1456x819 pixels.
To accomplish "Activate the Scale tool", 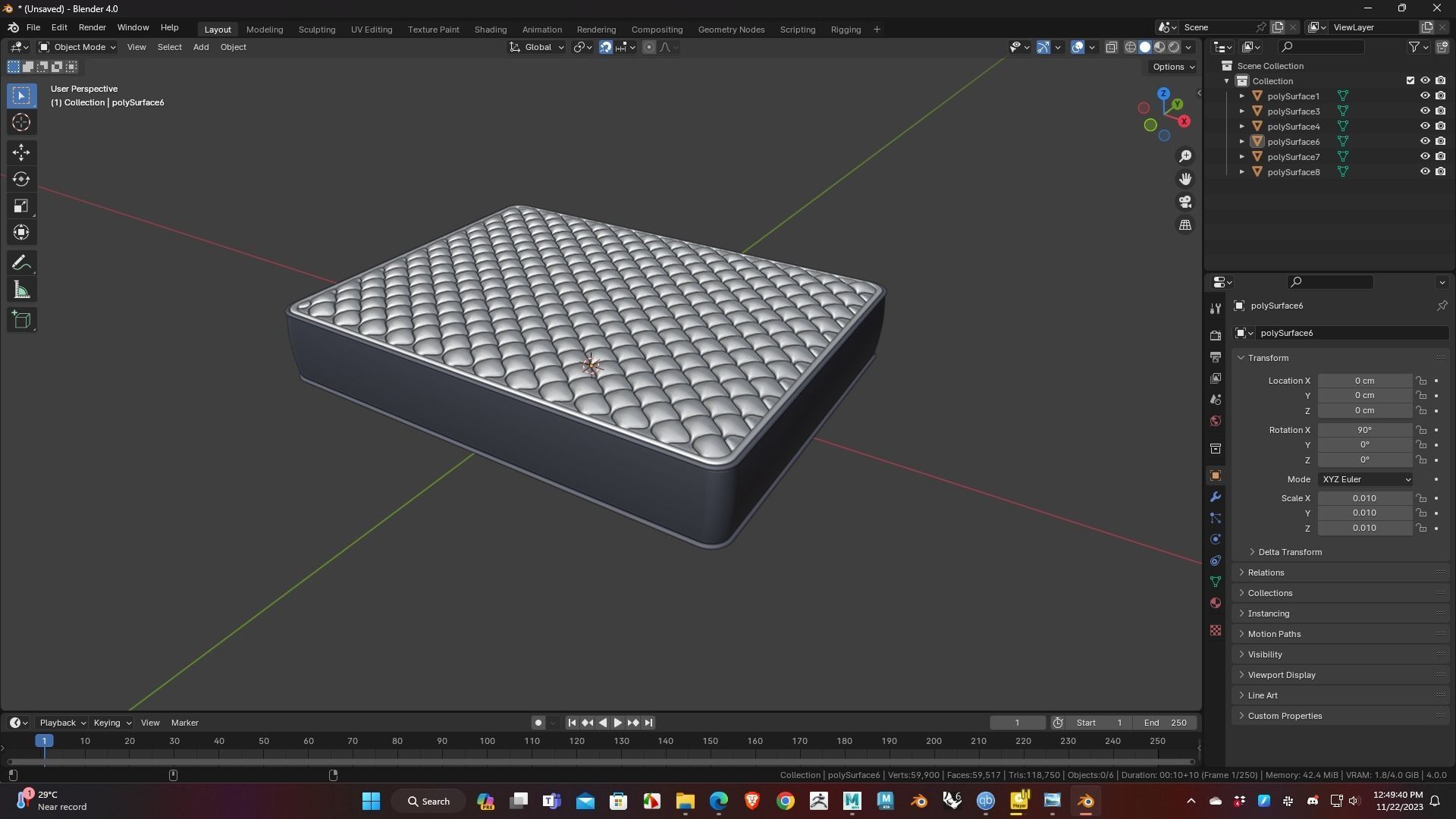I will point(21,206).
